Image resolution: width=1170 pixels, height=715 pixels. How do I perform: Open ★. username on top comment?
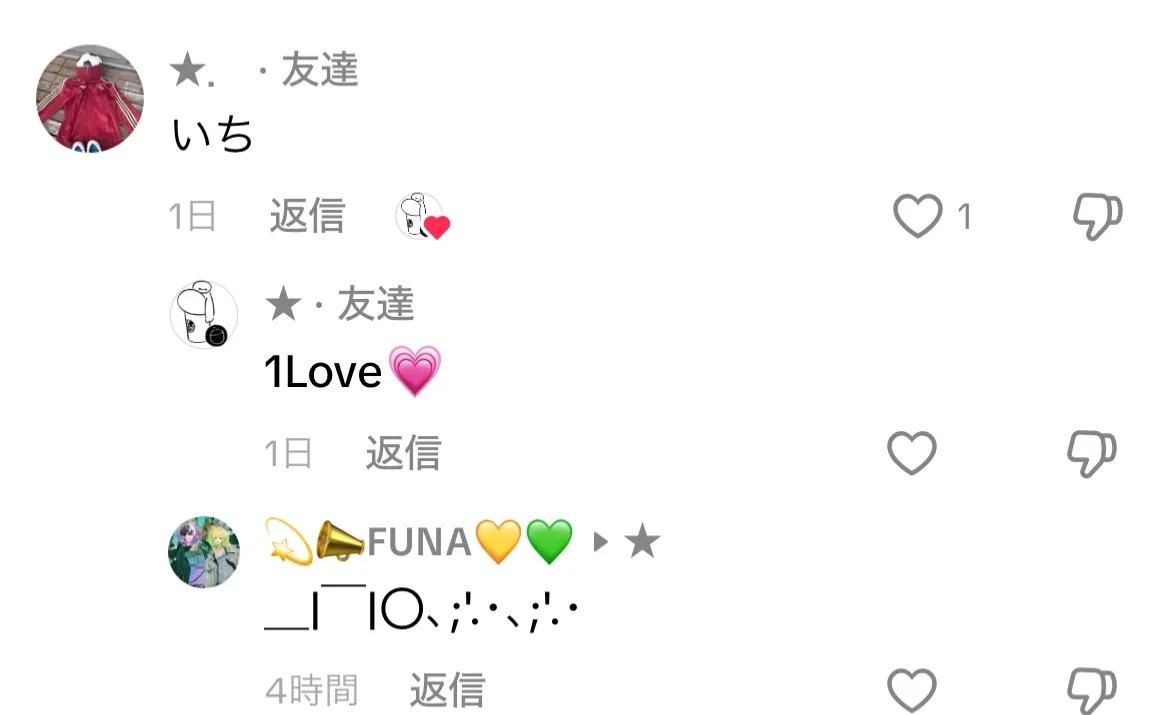tap(193, 71)
